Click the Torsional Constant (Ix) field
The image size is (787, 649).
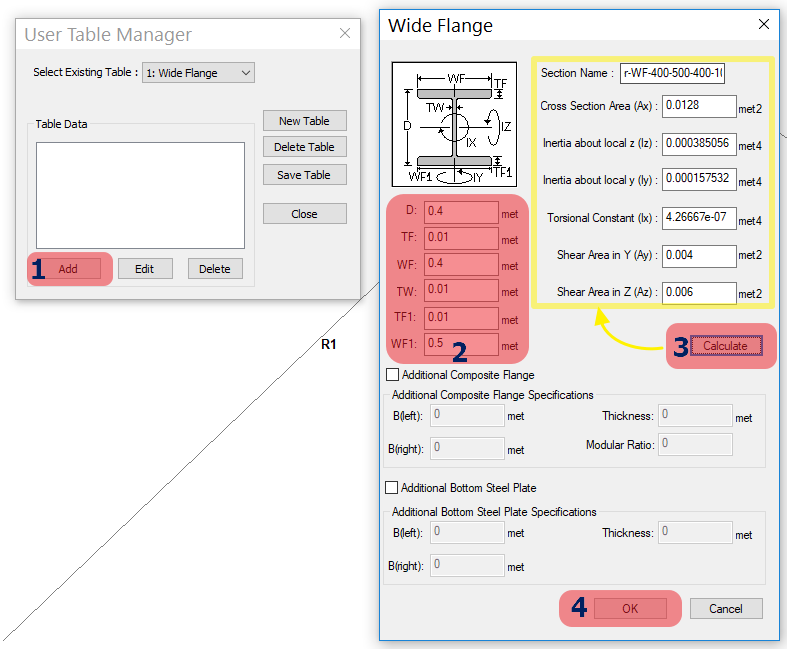pyautogui.click(x=699, y=217)
